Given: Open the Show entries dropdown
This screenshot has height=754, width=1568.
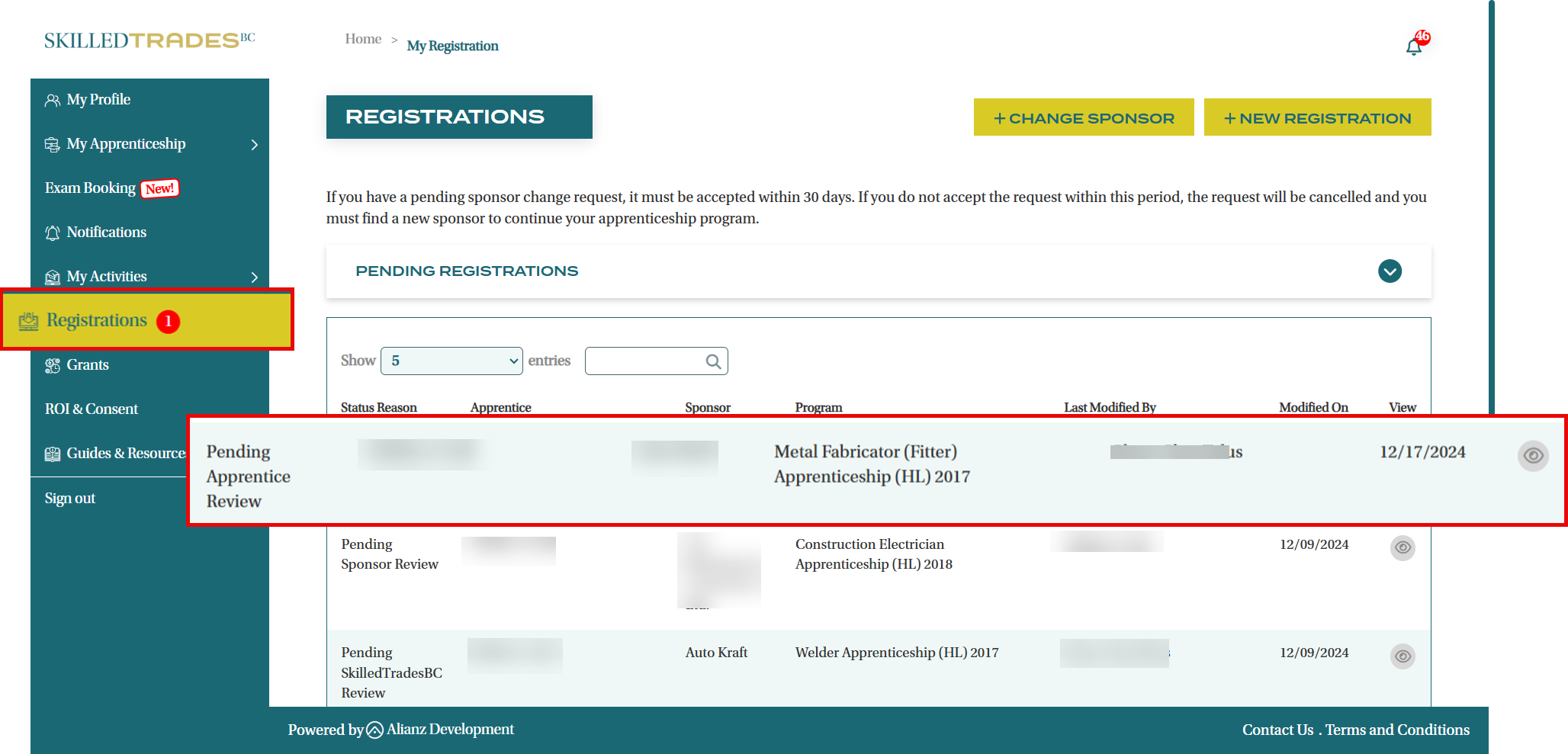Looking at the screenshot, I should tap(451, 361).
